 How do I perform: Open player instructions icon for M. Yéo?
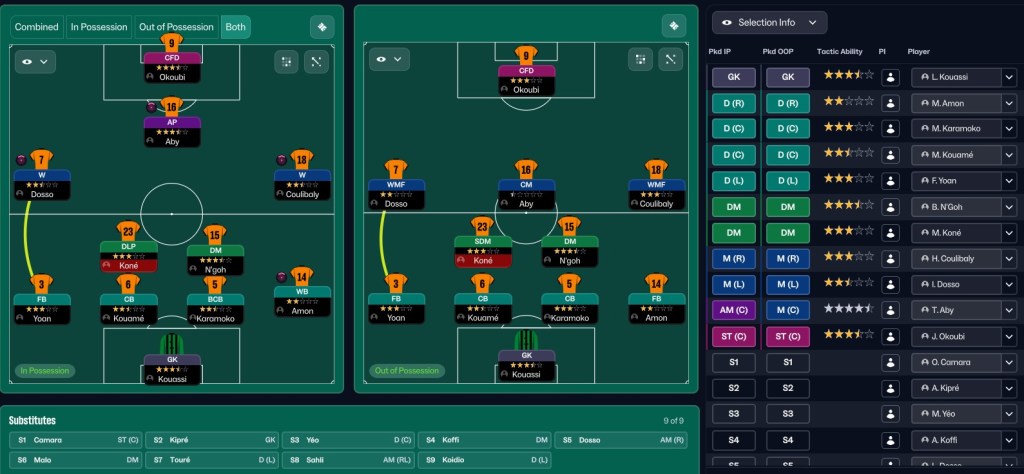click(890, 414)
